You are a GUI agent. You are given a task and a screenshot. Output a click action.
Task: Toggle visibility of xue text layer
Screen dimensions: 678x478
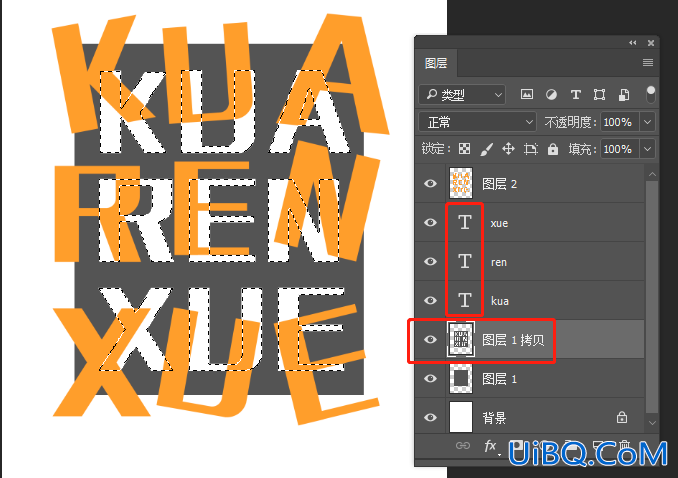pyautogui.click(x=430, y=222)
